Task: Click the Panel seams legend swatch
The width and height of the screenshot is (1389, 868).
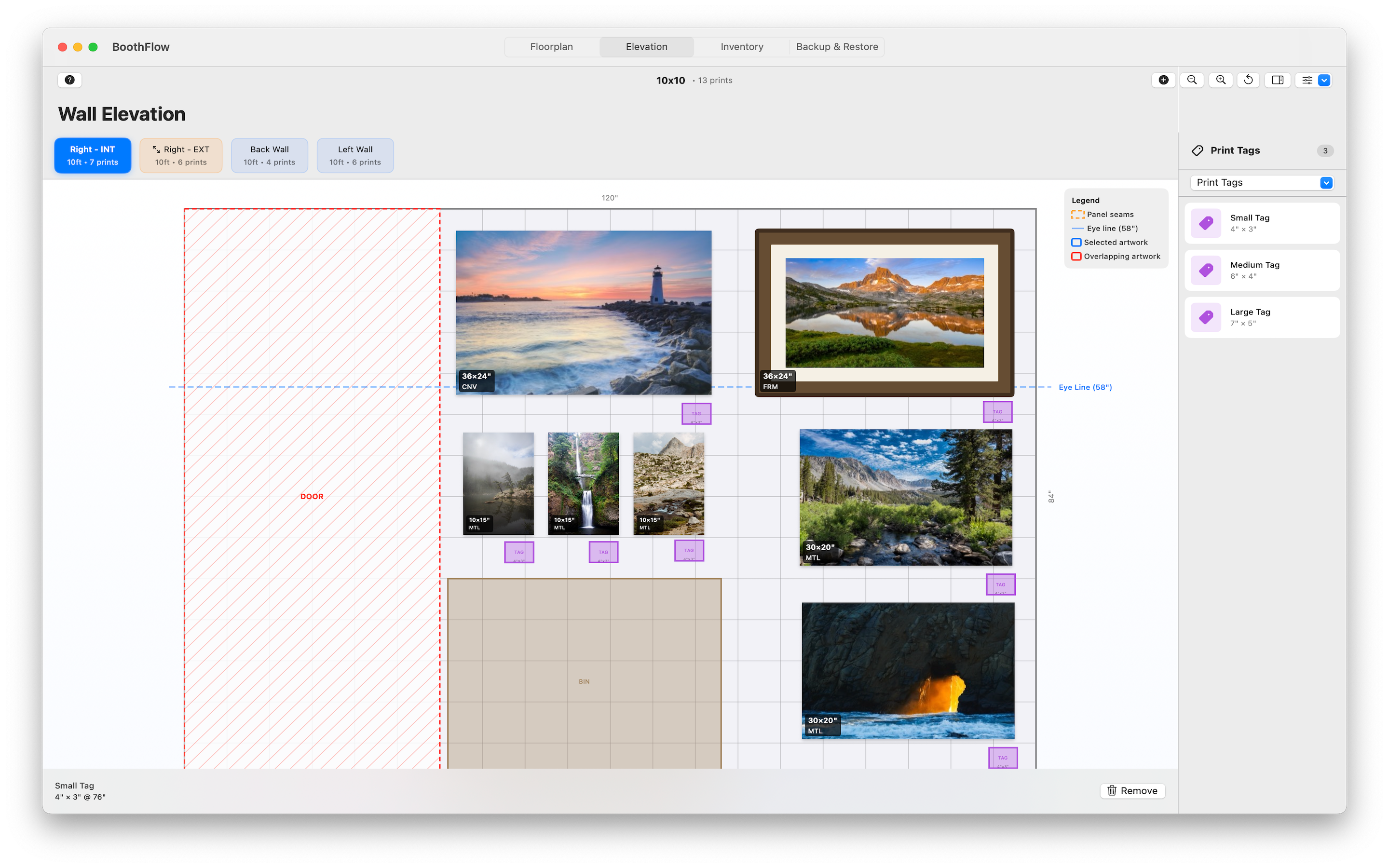Action: 1077,214
